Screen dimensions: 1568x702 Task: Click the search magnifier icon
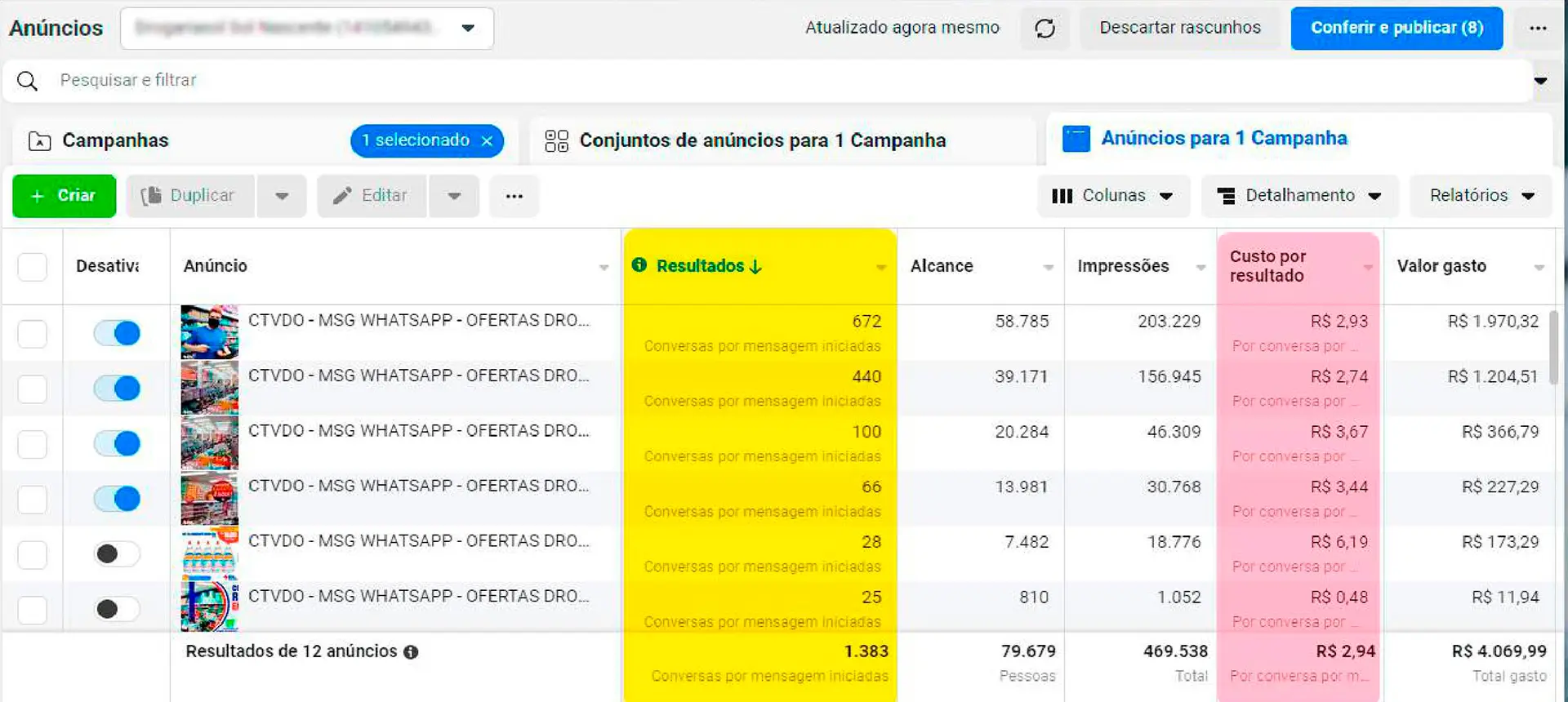coord(28,81)
